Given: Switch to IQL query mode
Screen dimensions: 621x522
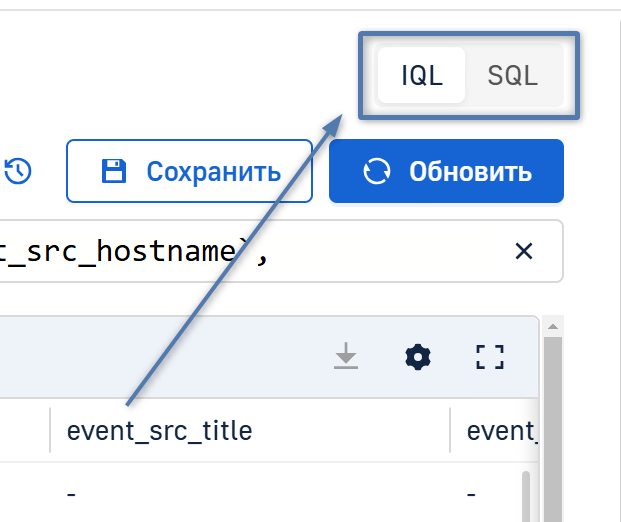Looking at the screenshot, I should click(x=421, y=76).
